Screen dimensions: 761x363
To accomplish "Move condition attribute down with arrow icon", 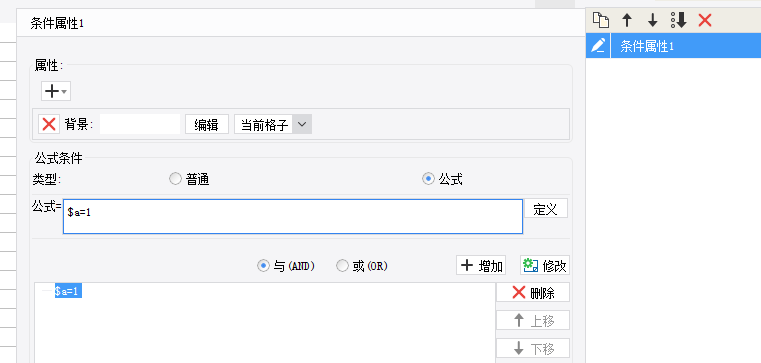I will pyautogui.click(x=653, y=20).
